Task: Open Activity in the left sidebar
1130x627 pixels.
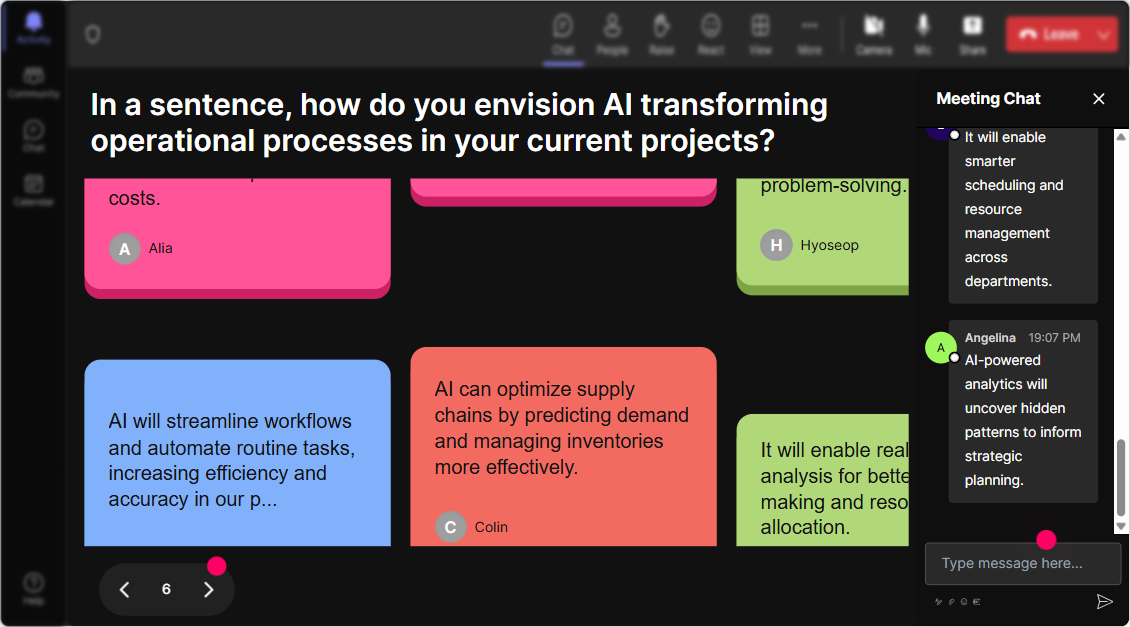Action: [x=34, y=29]
